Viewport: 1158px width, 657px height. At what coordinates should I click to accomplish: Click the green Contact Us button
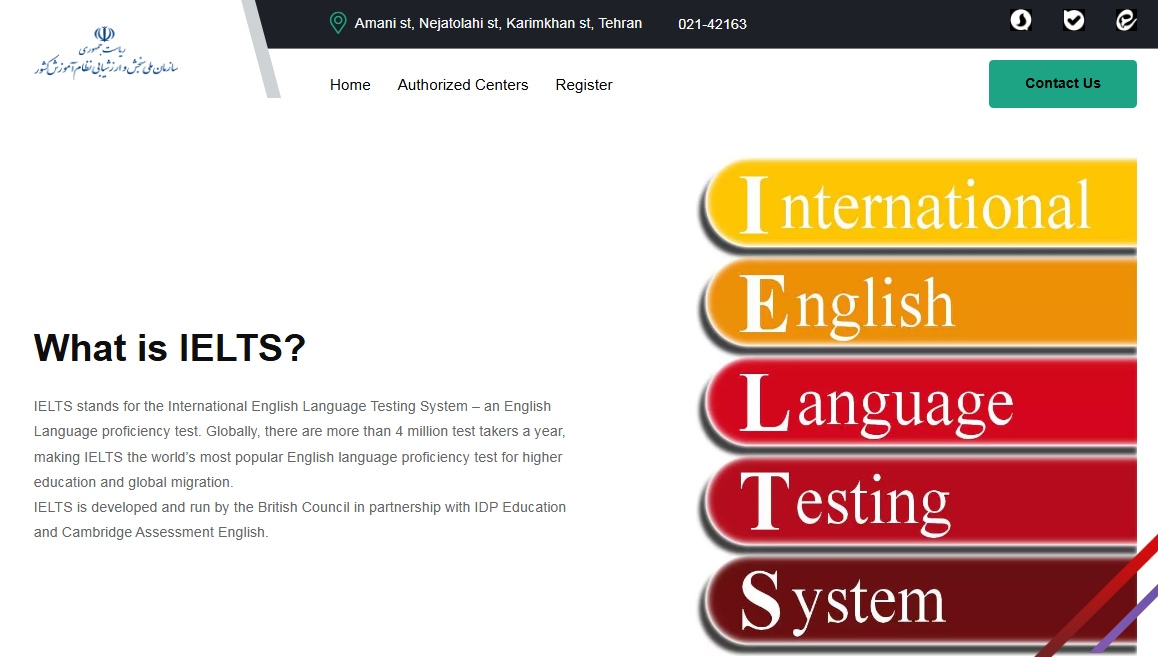click(x=1063, y=83)
